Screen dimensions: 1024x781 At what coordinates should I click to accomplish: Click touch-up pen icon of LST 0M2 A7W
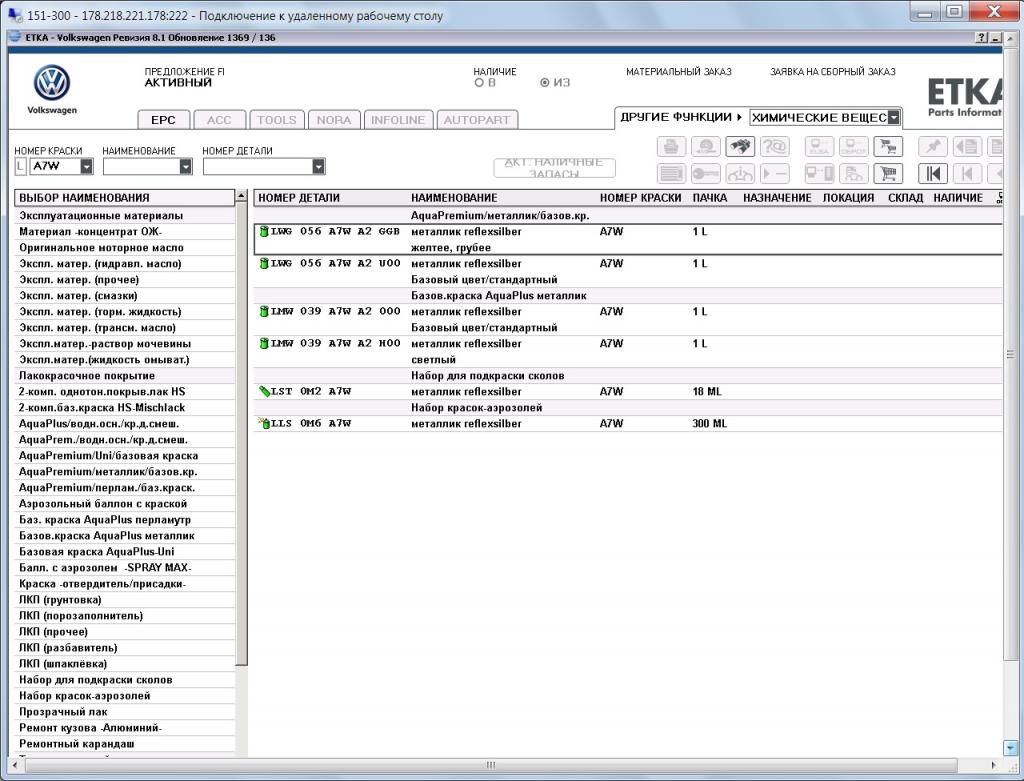click(x=264, y=391)
